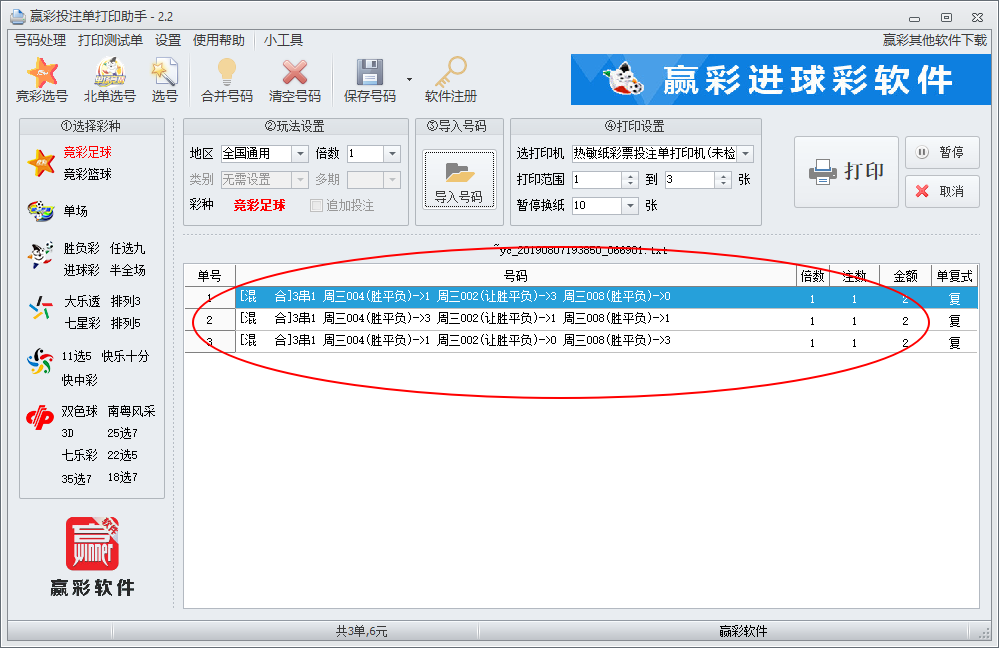
Task: Click the icon beside 11选5
Action: tap(40, 361)
